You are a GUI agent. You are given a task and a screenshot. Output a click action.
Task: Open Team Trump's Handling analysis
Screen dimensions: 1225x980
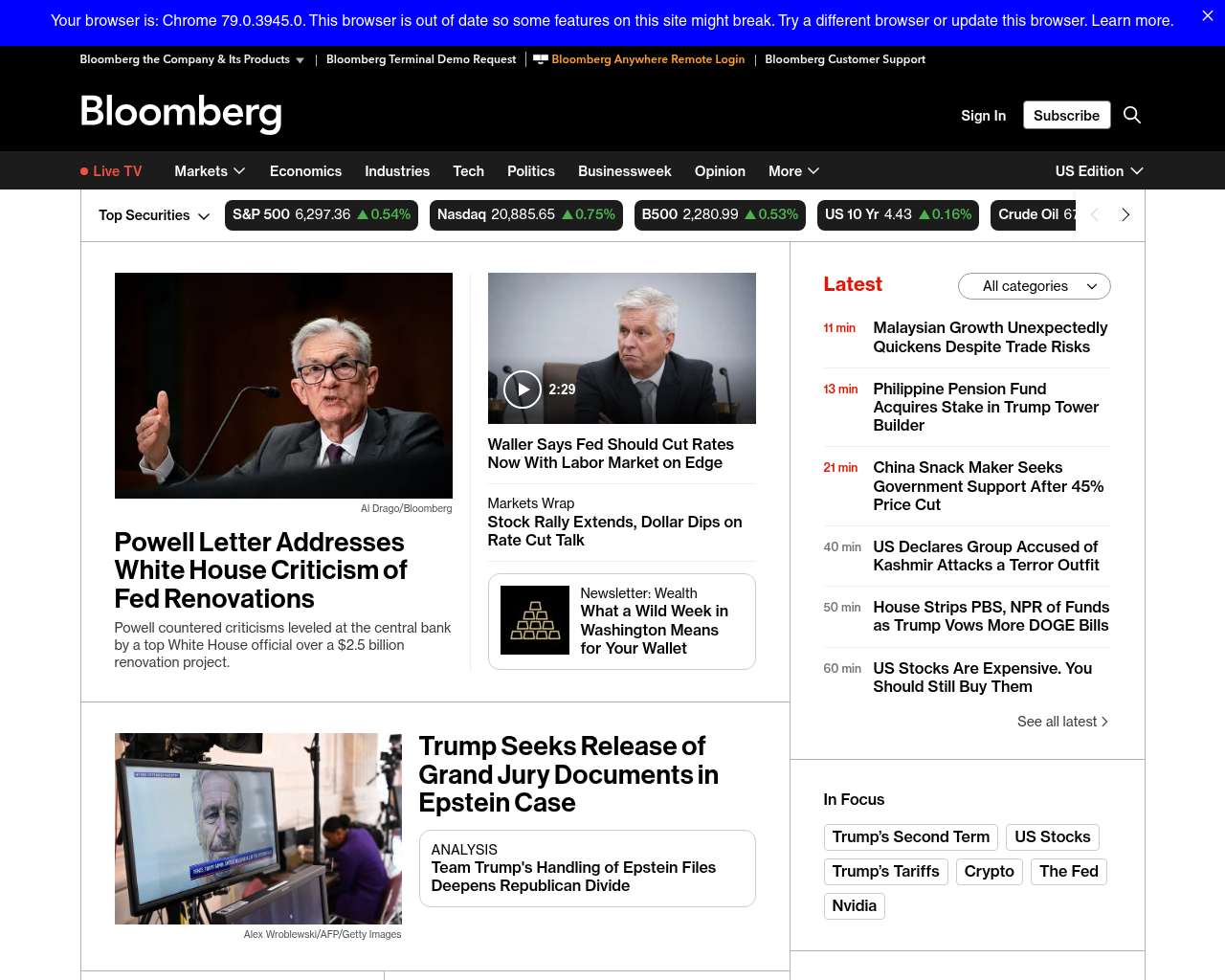click(573, 877)
